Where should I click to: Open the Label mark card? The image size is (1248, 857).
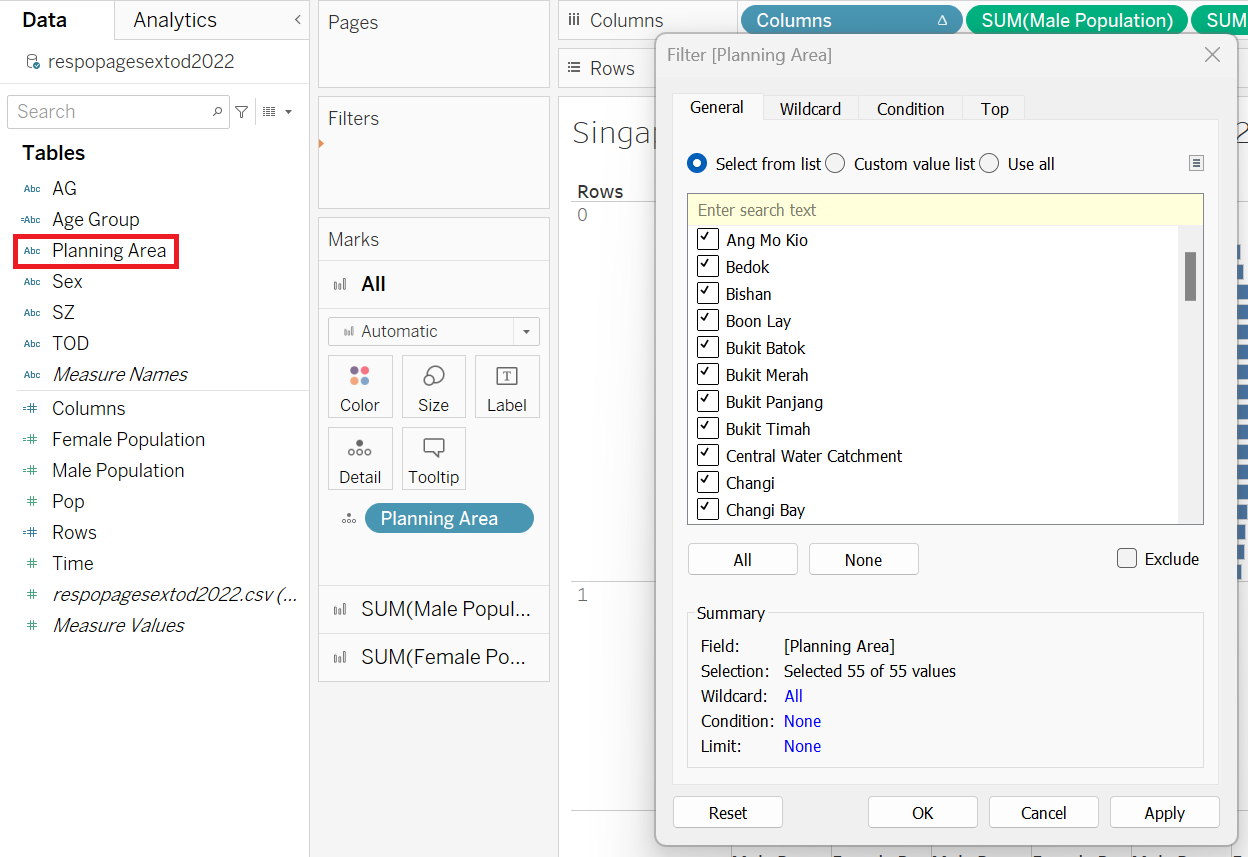point(507,386)
